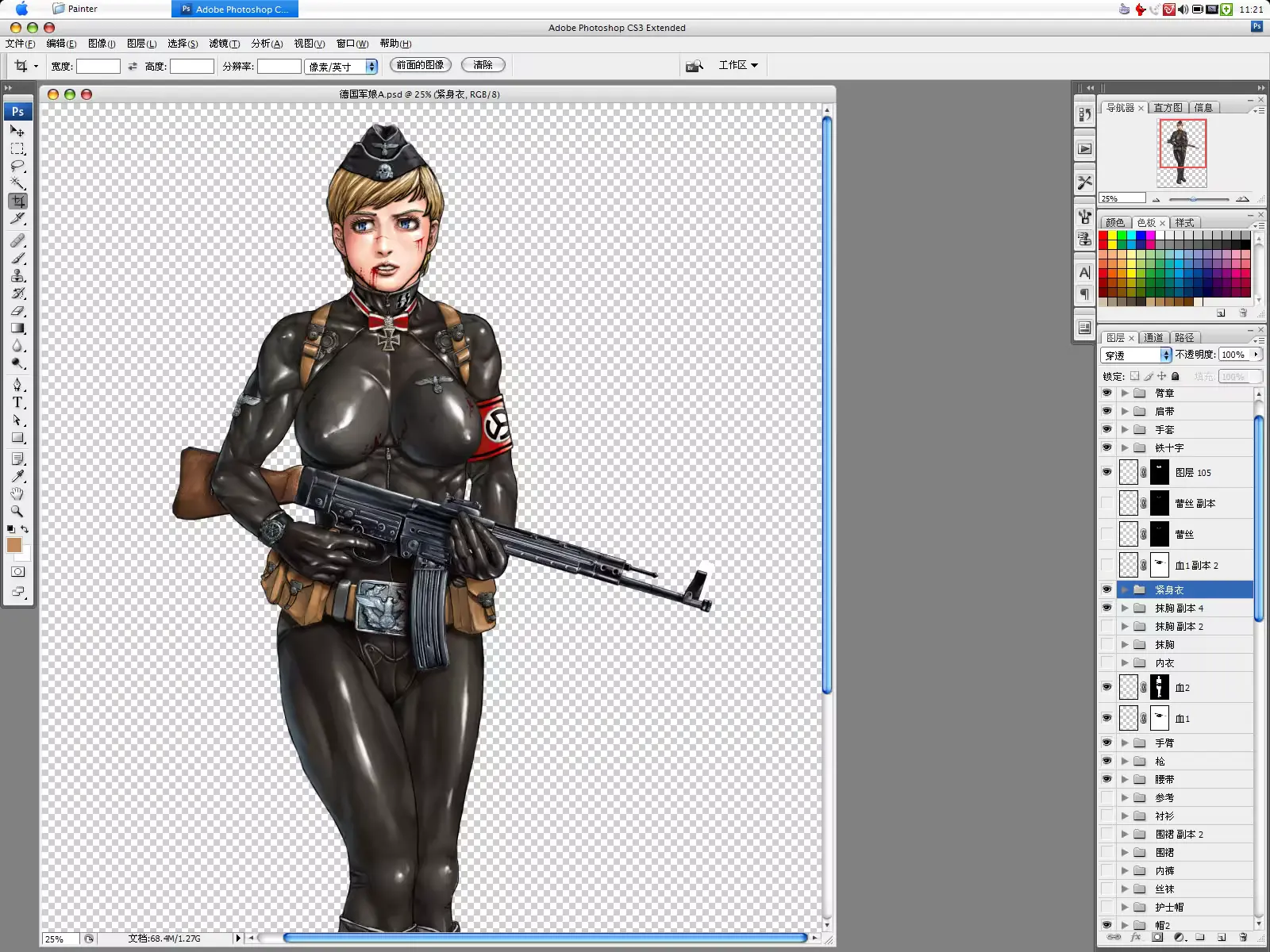Open the 滤镜 menu
The width and height of the screenshot is (1270, 952).
point(225,44)
